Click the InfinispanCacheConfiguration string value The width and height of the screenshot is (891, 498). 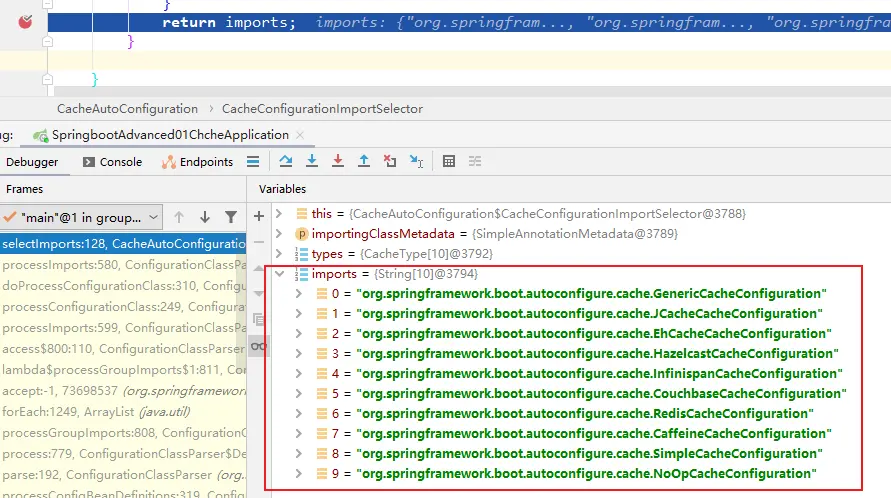coord(599,374)
